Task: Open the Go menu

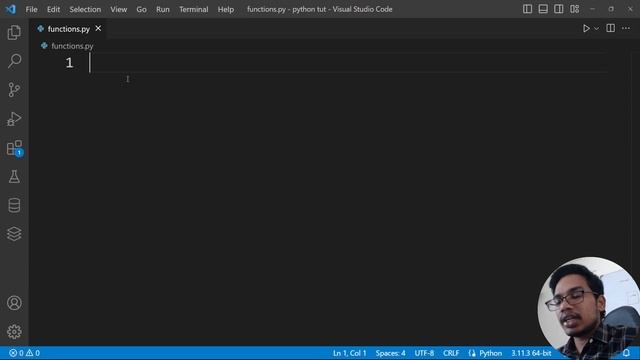Action: point(141,9)
